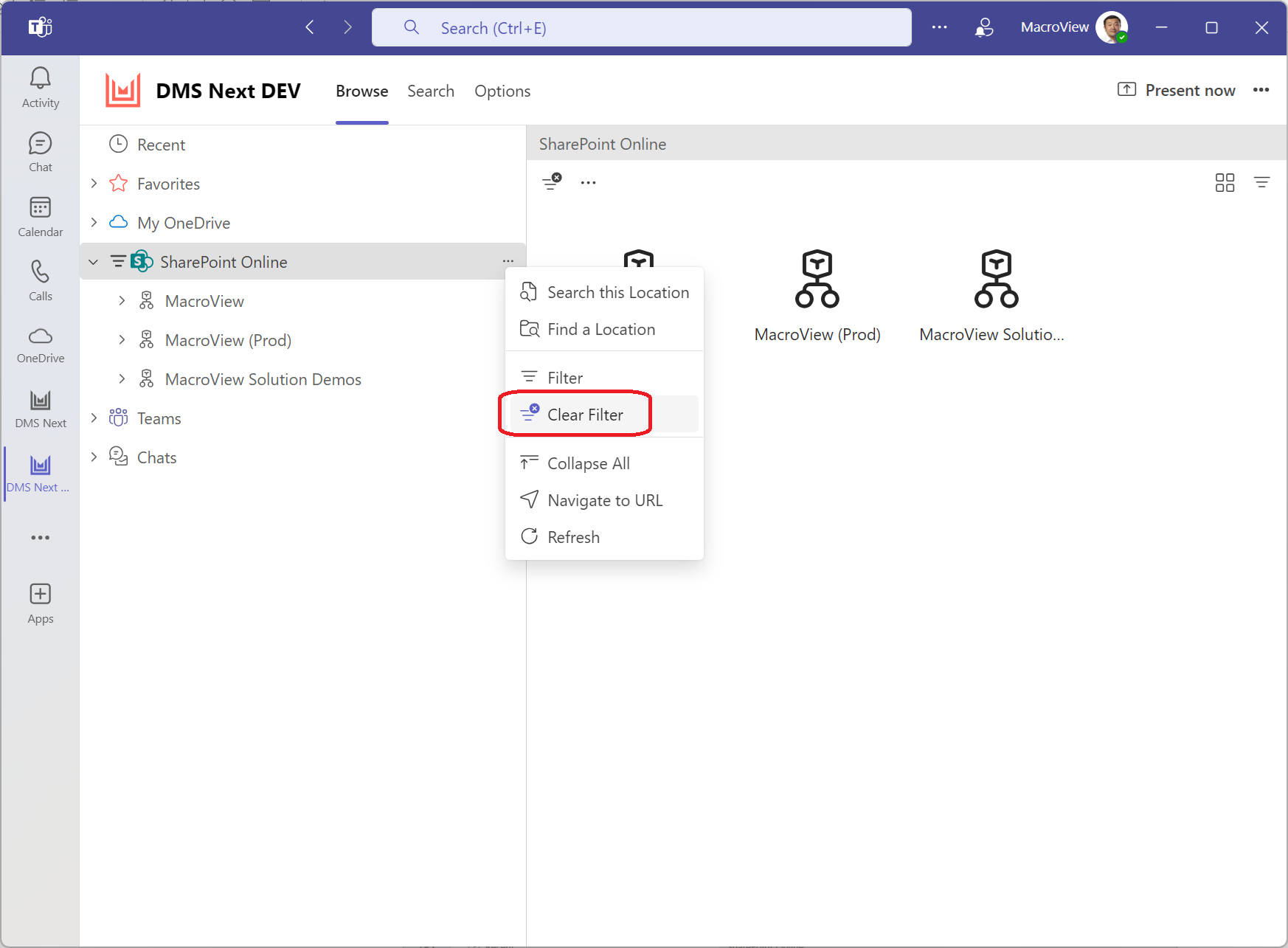Open the SharePoint Online node ellipsis menu

pyautogui.click(x=508, y=261)
